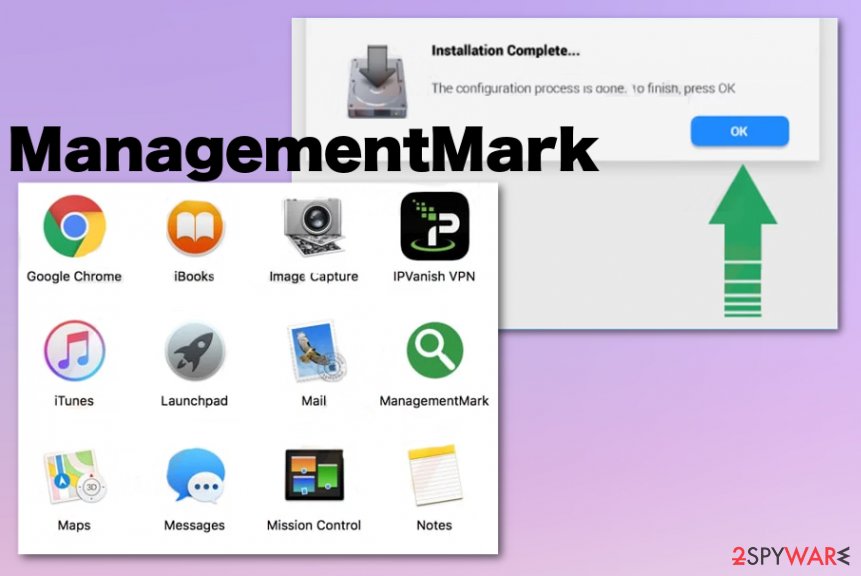861x576 pixels.
Task: Select the ManagementMark magnifier icon
Action: pos(434,350)
